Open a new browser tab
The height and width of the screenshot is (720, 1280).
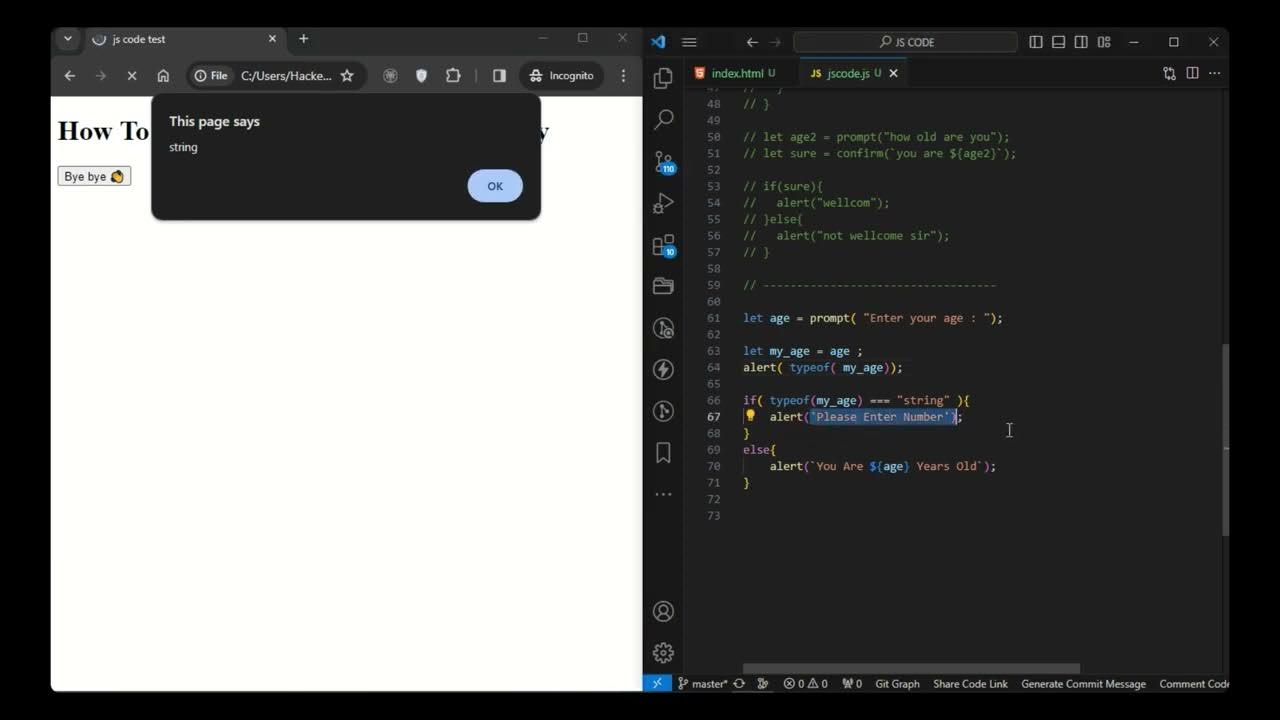tap(304, 39)
